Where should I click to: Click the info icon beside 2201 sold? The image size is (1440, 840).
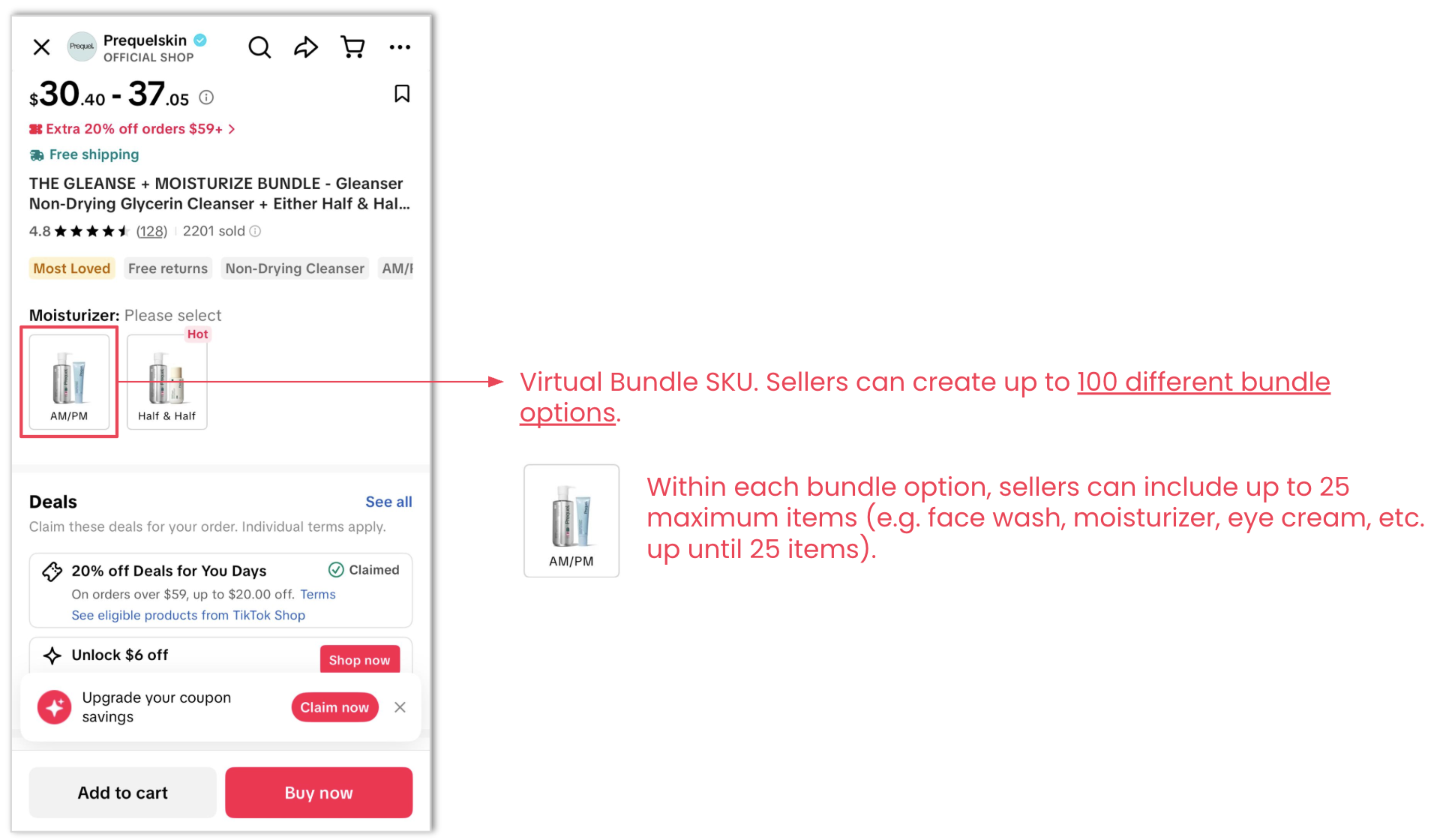[x=255, y=231]
